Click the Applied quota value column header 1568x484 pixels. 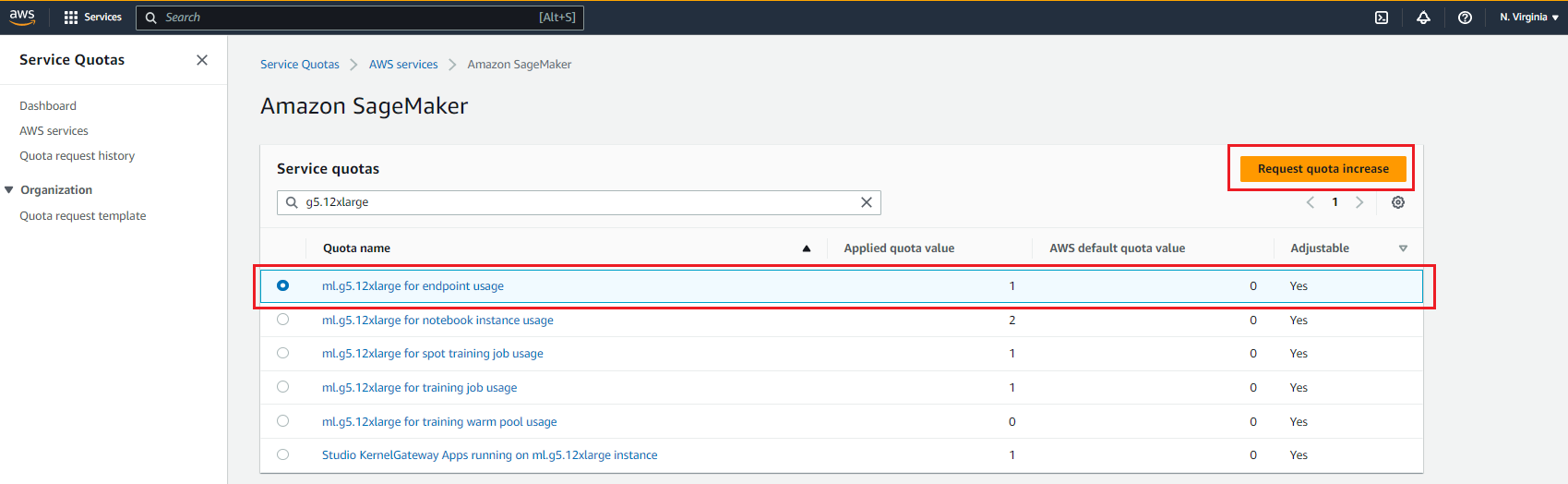pos(899,248)
